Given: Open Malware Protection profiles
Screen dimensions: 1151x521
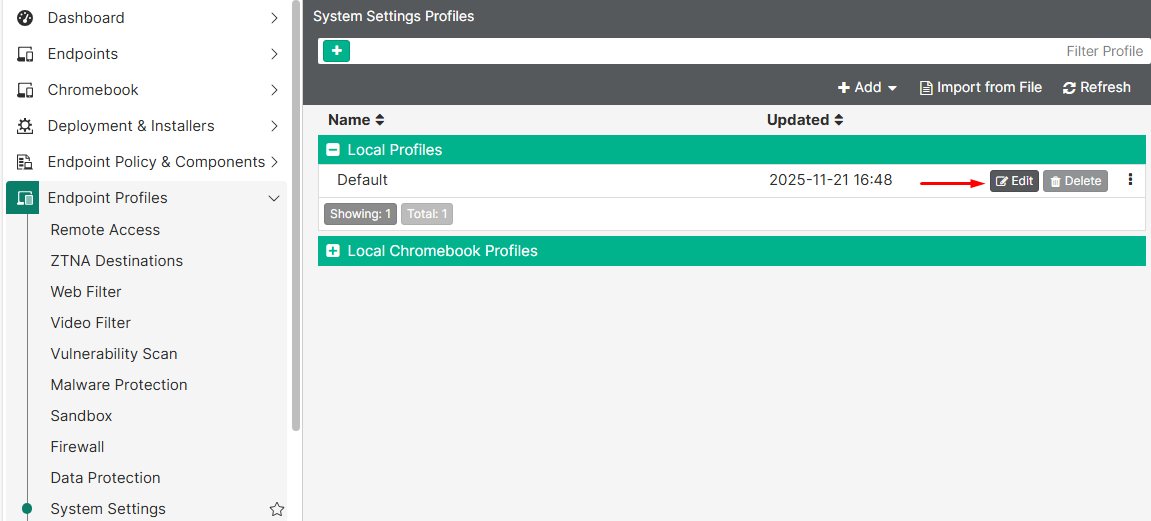Looking at the screenshot, I should pos(119,385).
